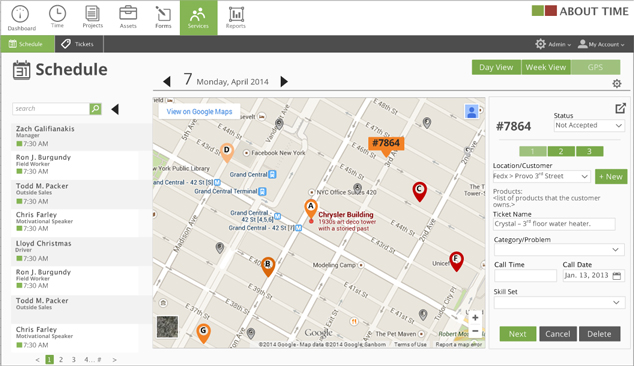Select the Week View tab
Image resolution: width=634 pixels, height=366 pixels.
point(546,68)
